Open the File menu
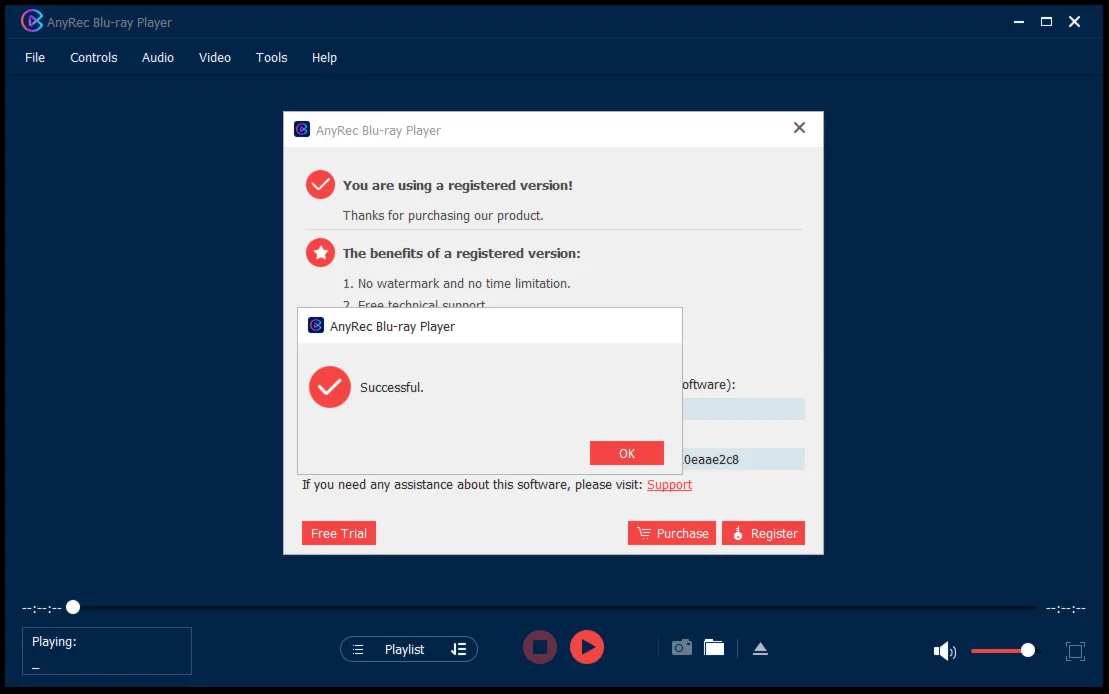This screenshot has width=1109, height=694. [35, 58]
